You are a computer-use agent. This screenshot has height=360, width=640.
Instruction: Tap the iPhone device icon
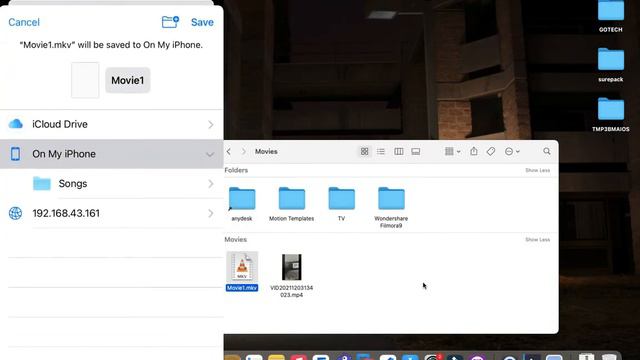click(x=15, y=154)
